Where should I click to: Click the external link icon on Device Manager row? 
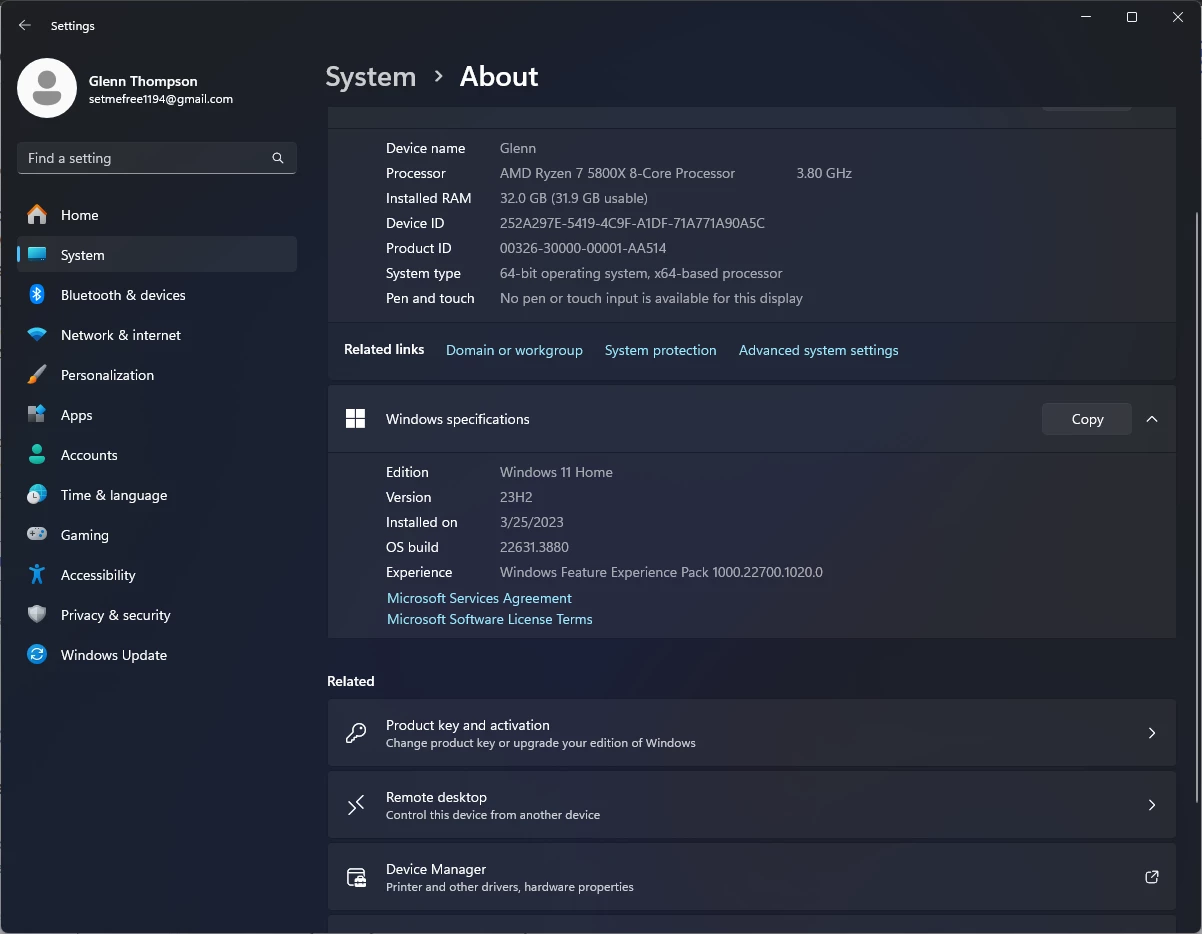[1152, 877]
